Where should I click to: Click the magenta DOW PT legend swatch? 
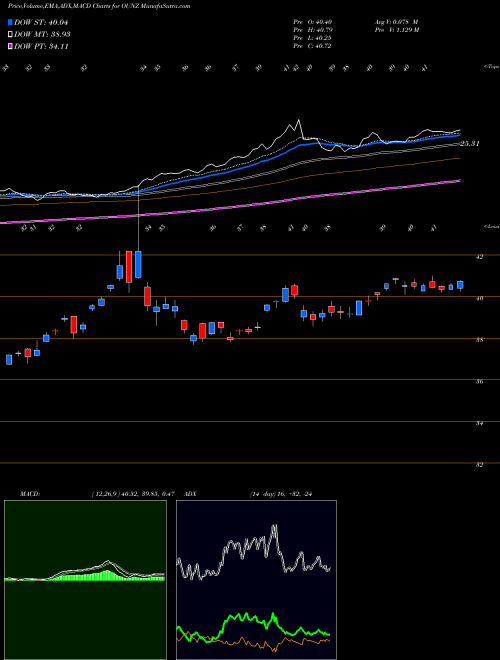coord(11,46)
